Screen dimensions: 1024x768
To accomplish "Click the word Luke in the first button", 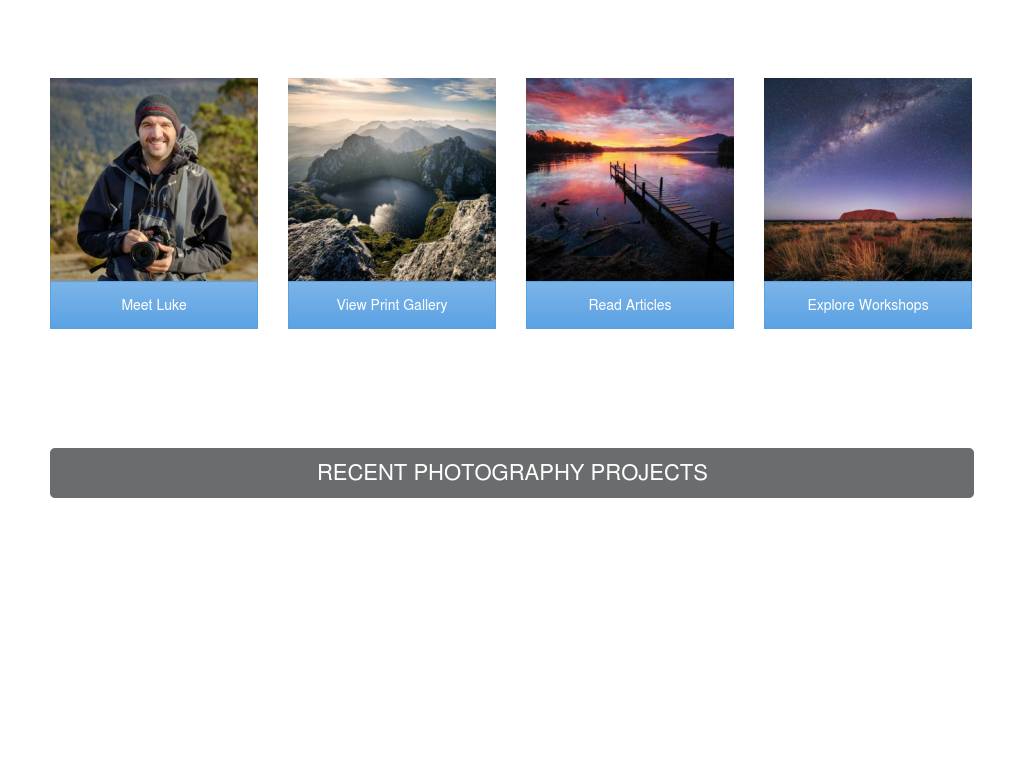I will click(x=171, y=305).
